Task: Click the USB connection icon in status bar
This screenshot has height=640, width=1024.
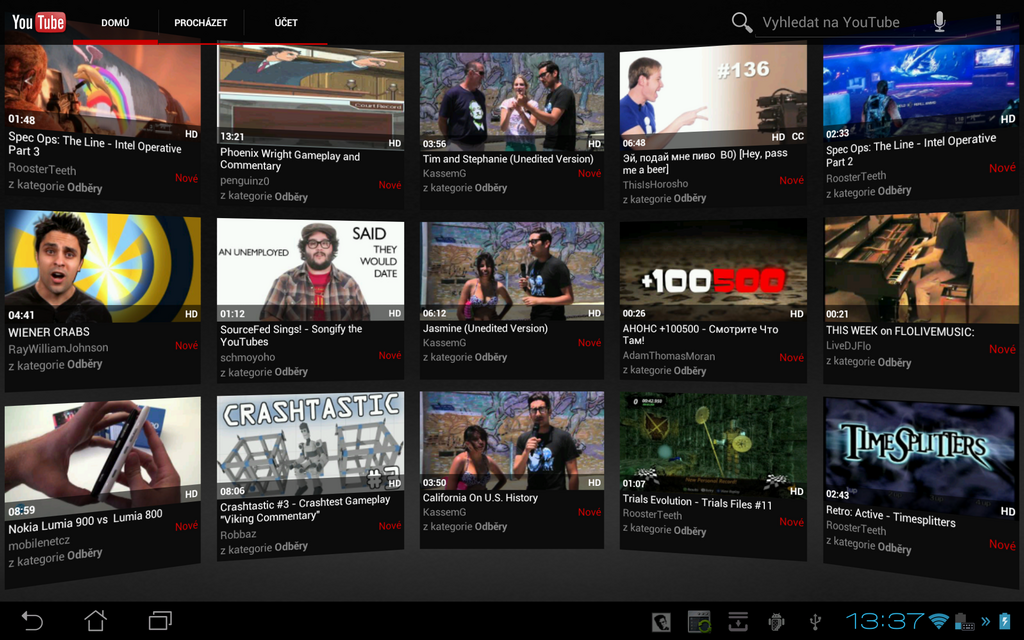Action: 815,620
